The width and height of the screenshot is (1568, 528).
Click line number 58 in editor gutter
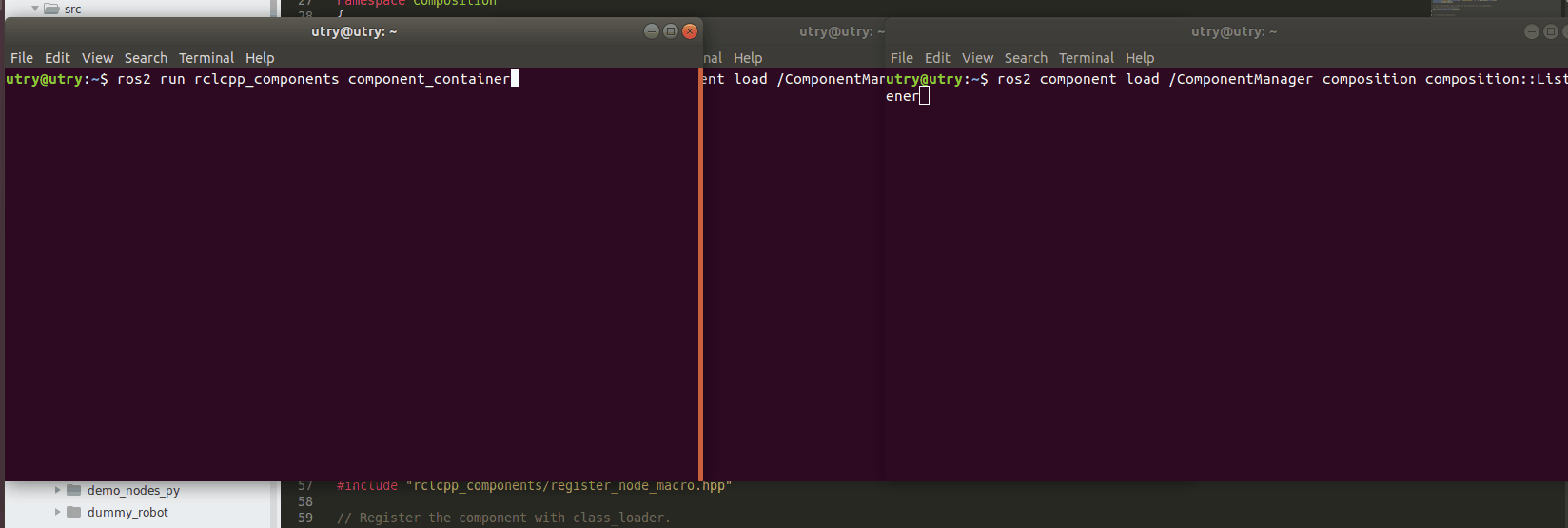(305, 501)
